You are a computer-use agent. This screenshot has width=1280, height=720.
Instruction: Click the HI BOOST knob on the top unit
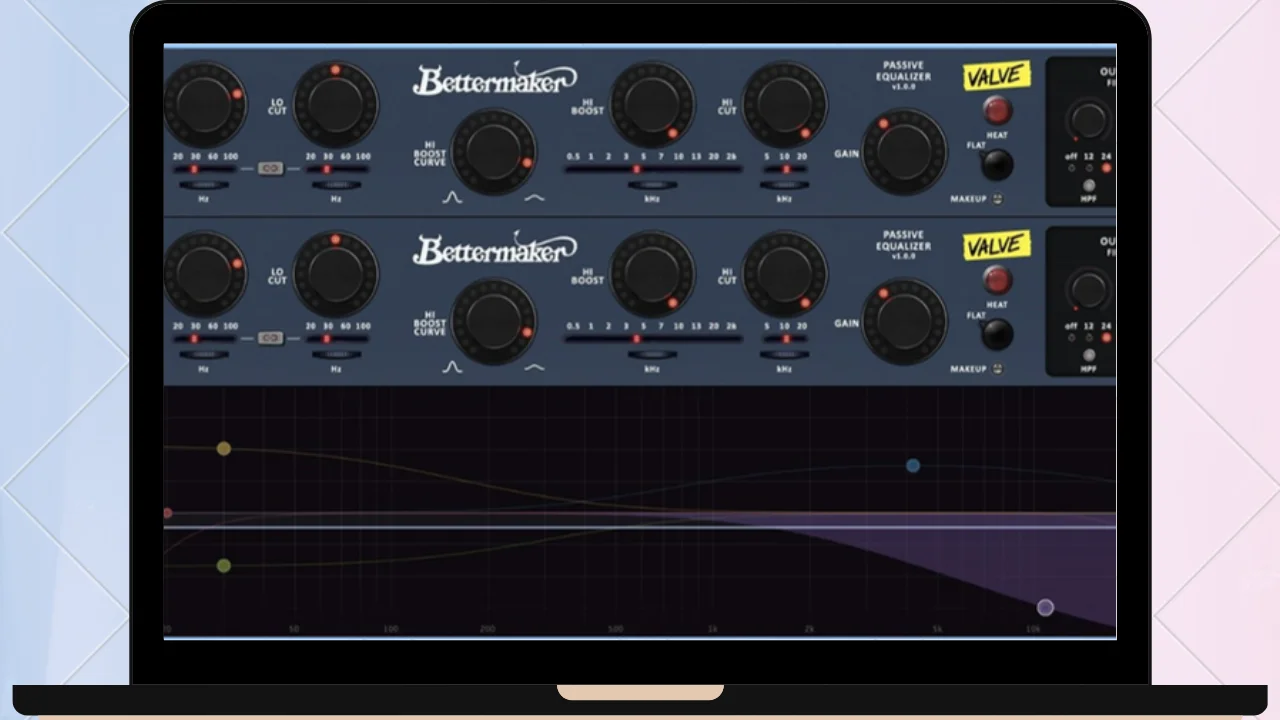652,105
